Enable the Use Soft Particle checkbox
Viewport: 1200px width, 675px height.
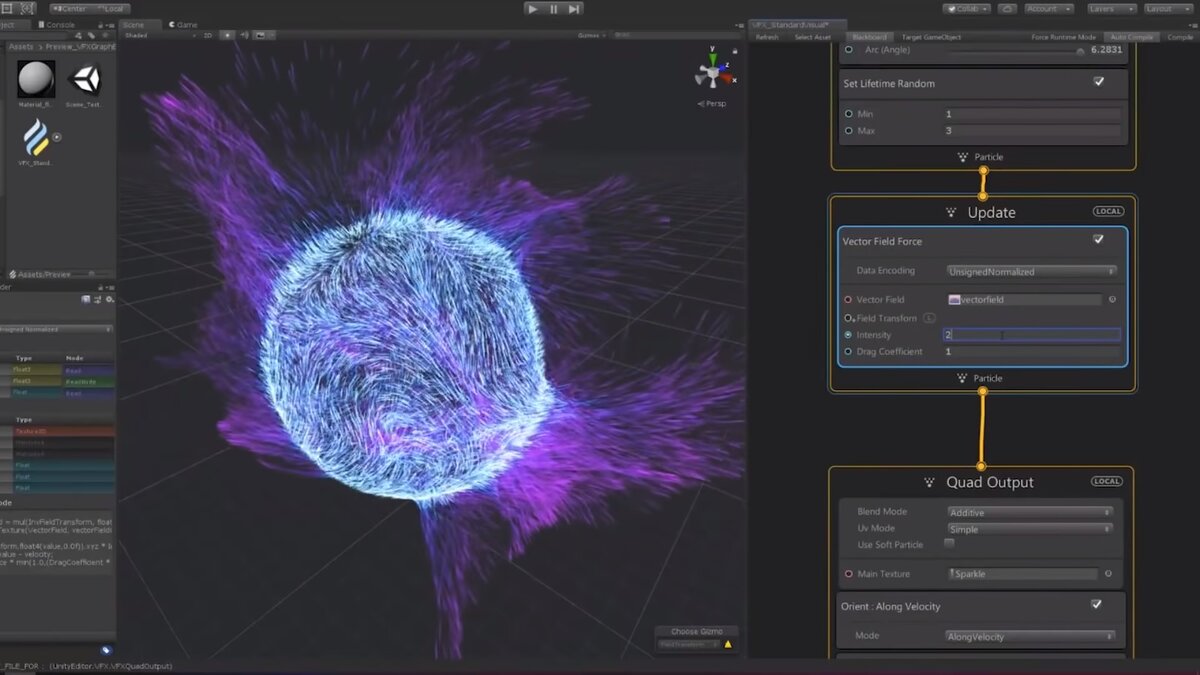click(949, 543)
